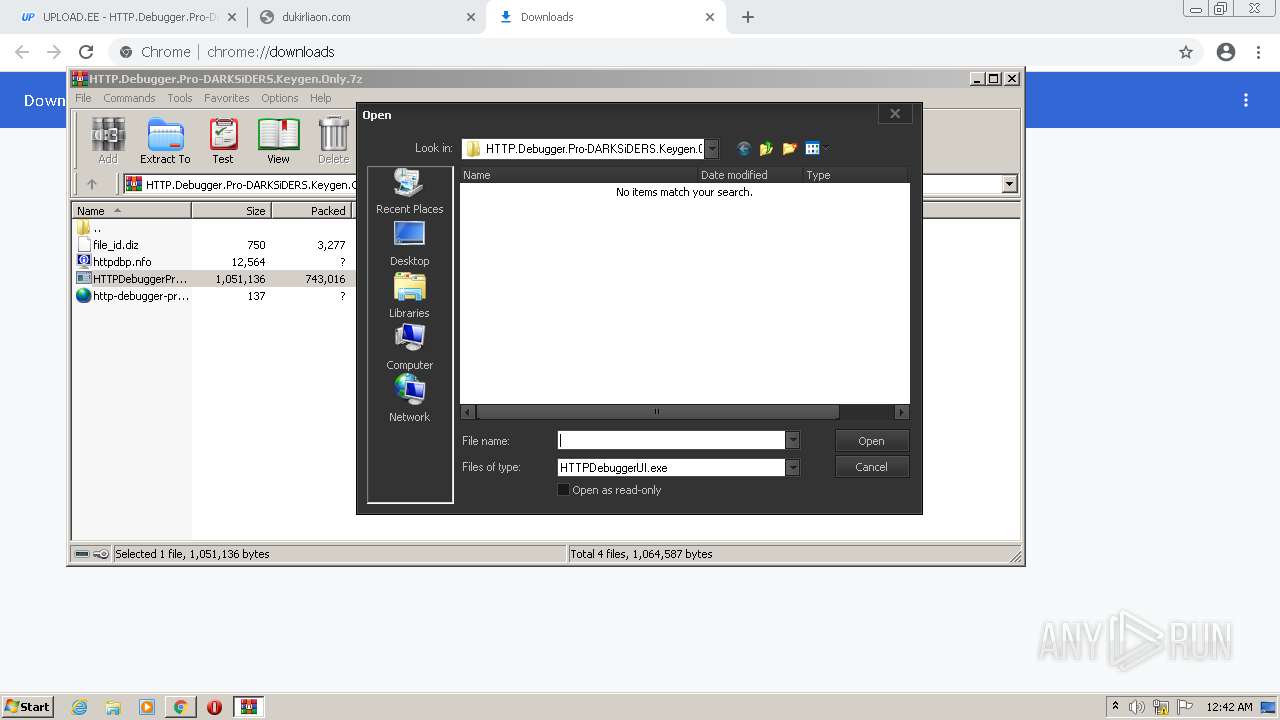The width and height of the screenshot is (1280, 720).
Task: Open WinRAR Commands menu
Action: [x=129, y=98]
